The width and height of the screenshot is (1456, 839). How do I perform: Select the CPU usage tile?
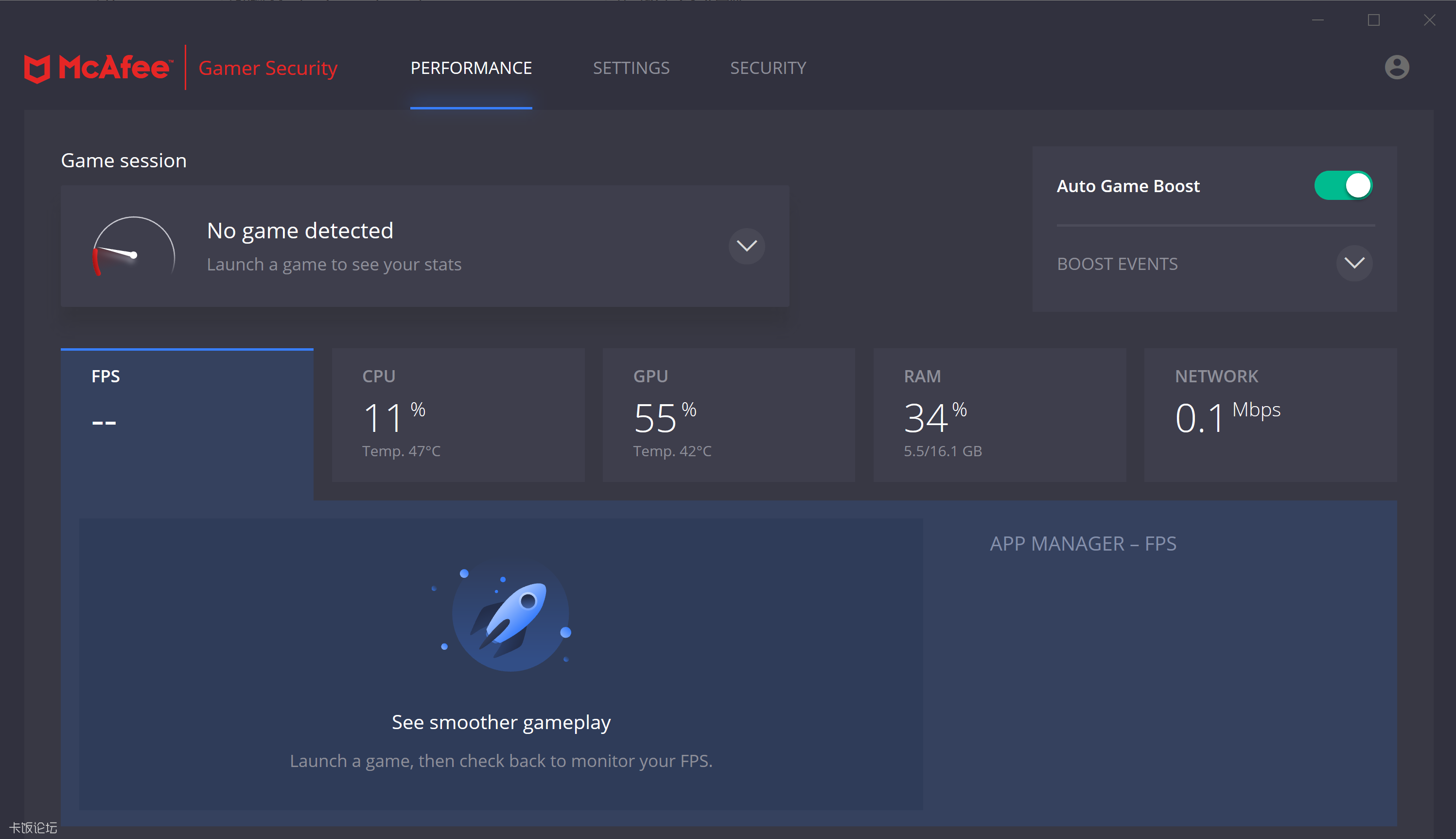458,415
